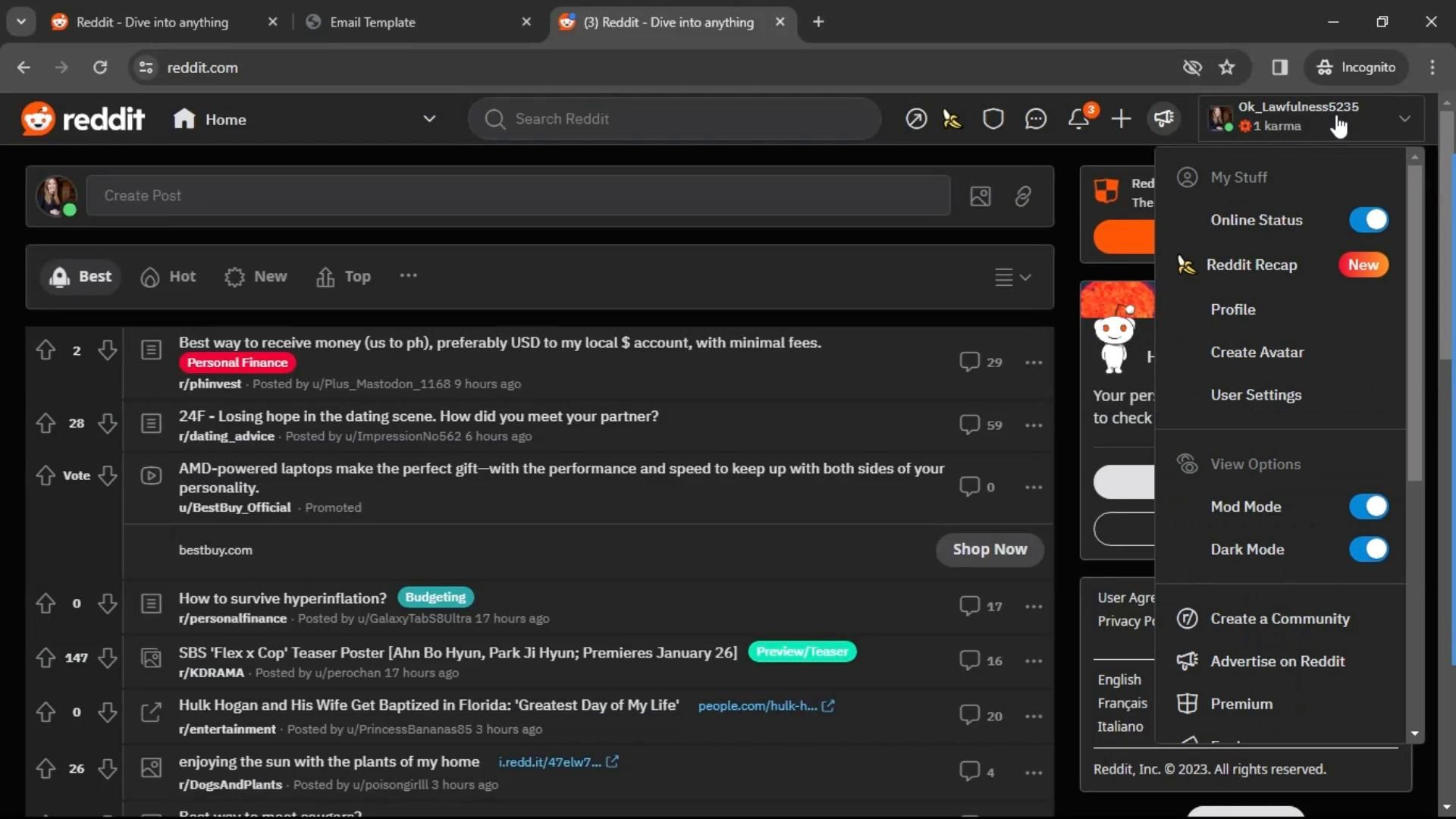Select Italiano language link
The height and width of the screenshot is (819, 1456).
pyautogui.click(x=1120, y=726)
